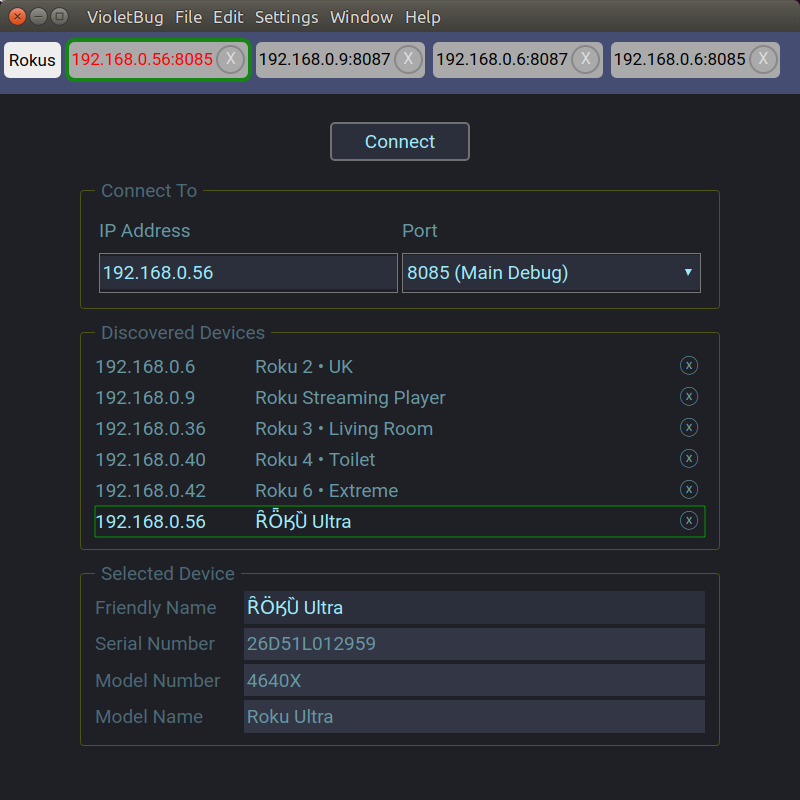Open the Settings menu
Screen dimensions: 800x800
pos(286,17)
